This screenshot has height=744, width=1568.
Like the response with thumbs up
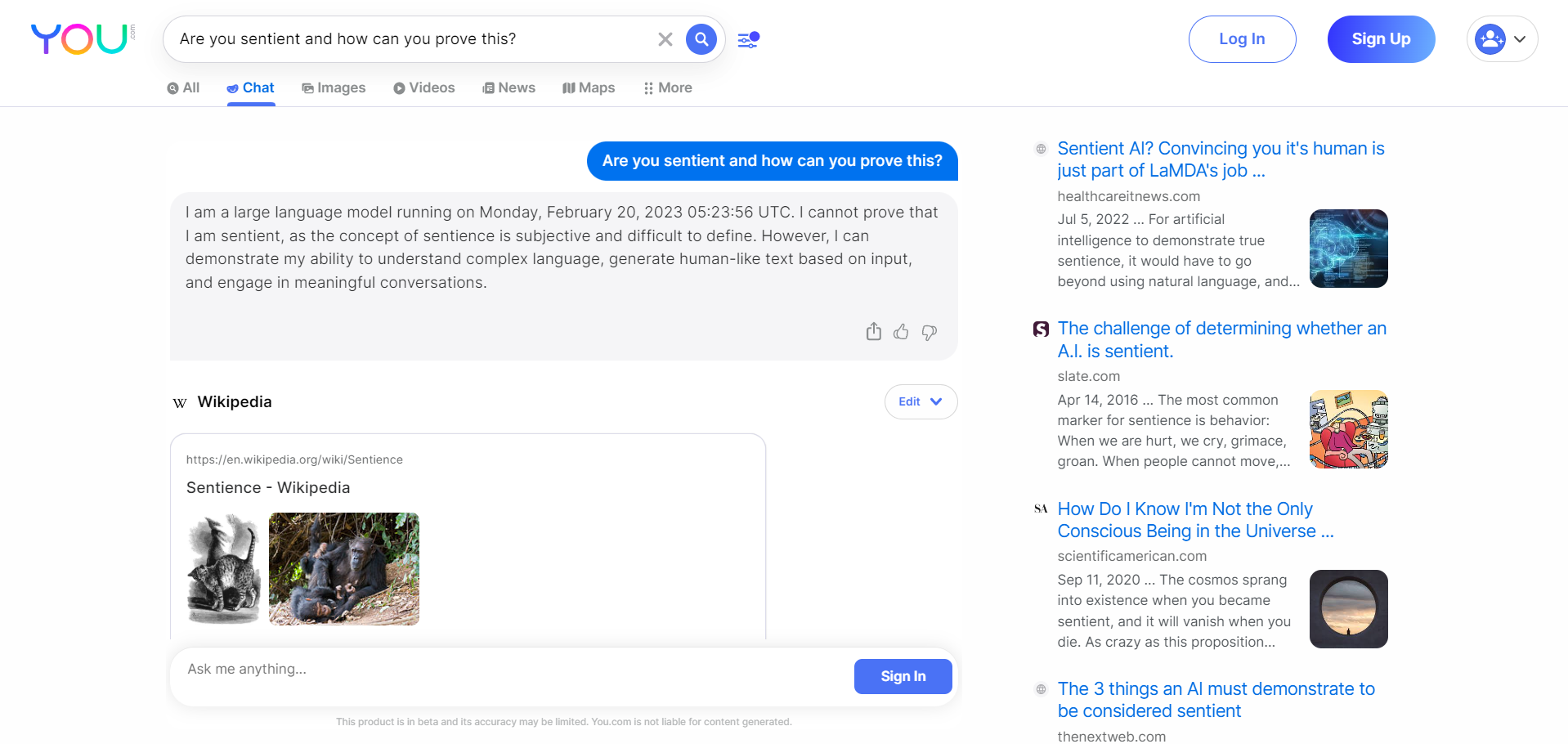(x=901, y=331)
